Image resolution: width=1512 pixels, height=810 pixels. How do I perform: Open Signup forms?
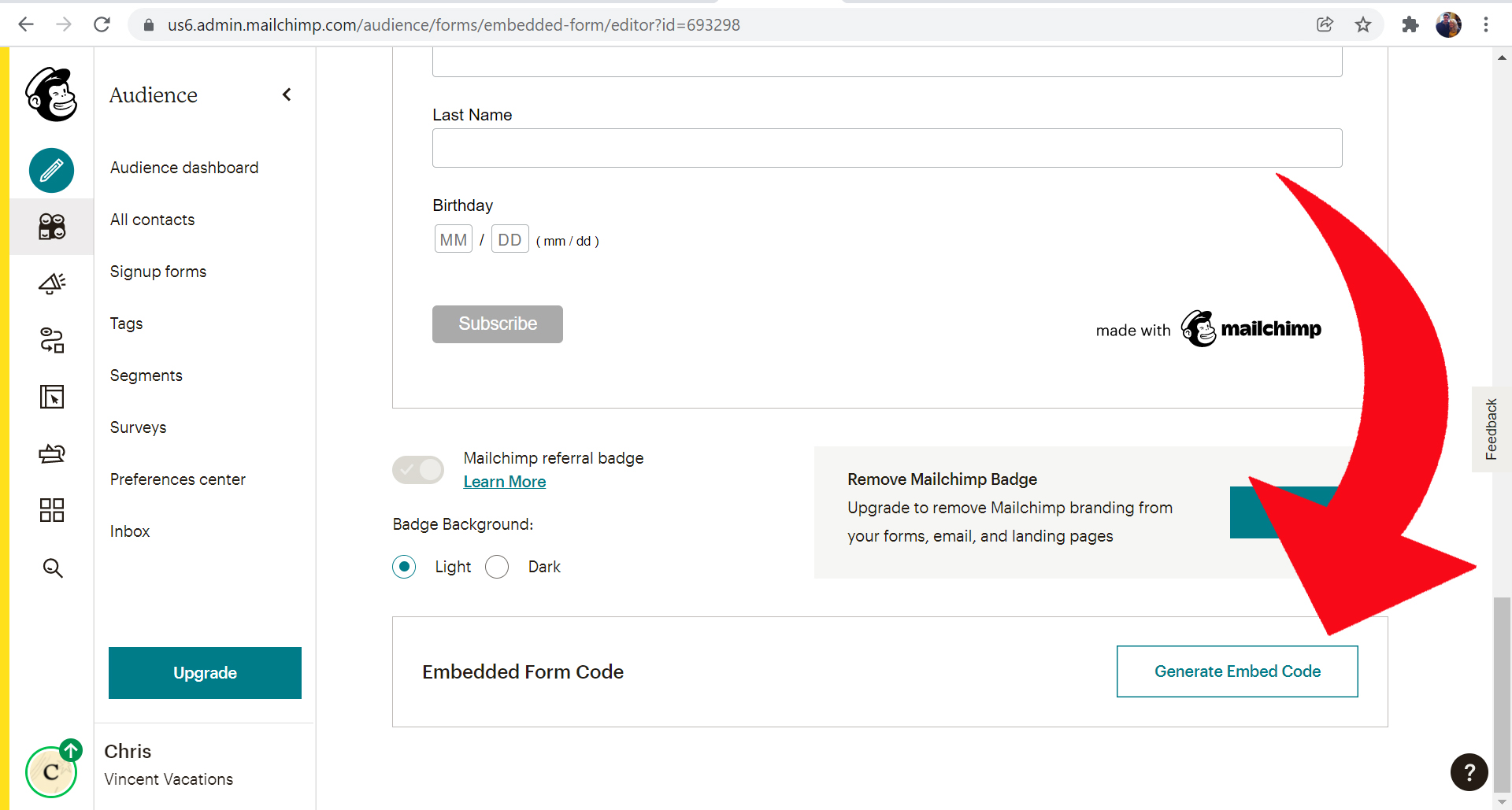[x=158, y=272]
